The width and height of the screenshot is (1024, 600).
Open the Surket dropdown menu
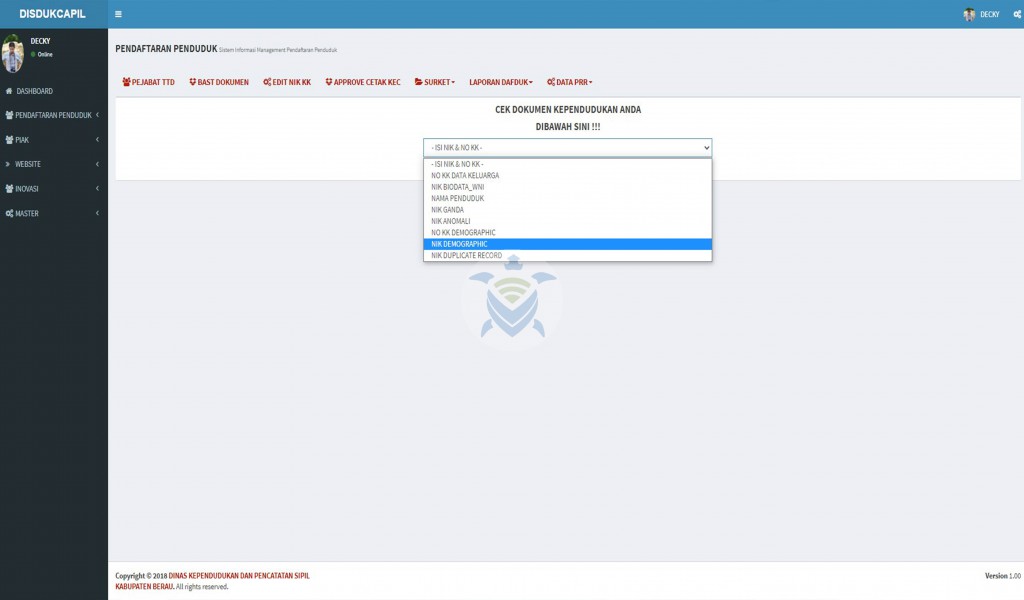coord(435,82)
